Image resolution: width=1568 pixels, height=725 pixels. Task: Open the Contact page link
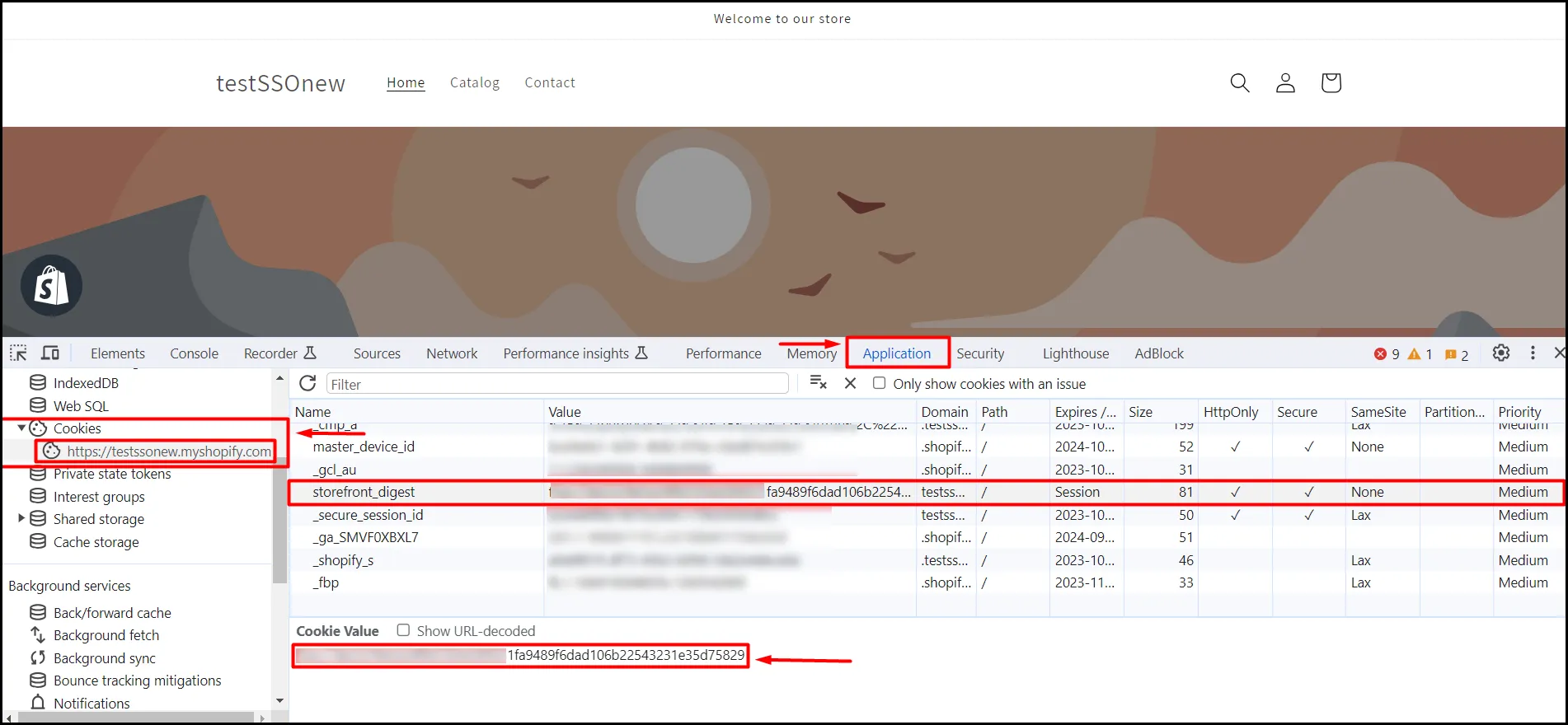point(550,82)
